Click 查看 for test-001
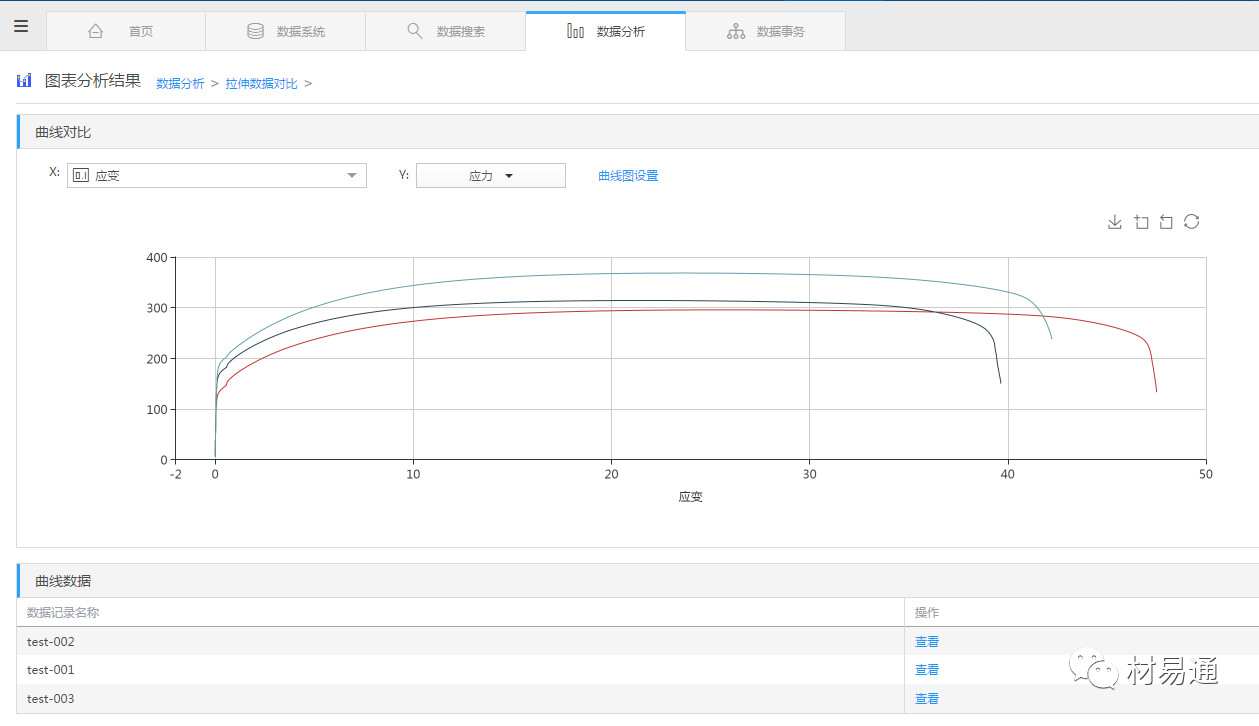The image size is (1259, 726). (x=927, y=670)
